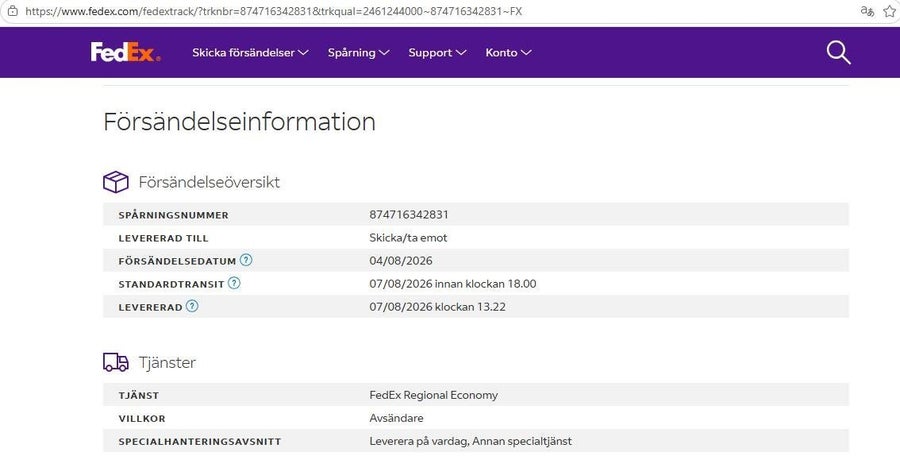The image size is (900, 456).
Task: Click the FÖRSÄNDELSEDATUM label
Action: (177, 261)
